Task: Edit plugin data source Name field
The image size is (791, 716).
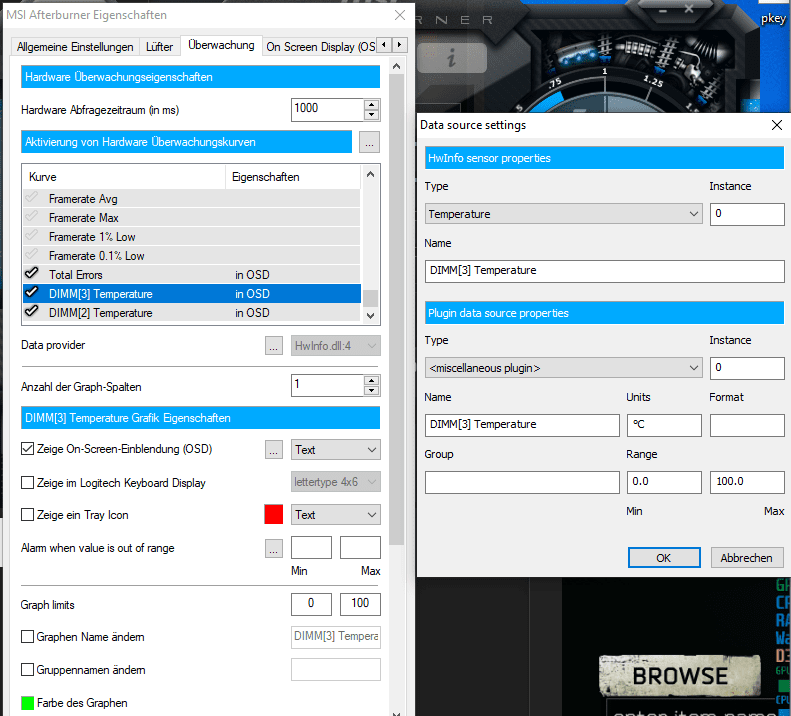Action: pos(522,425)
